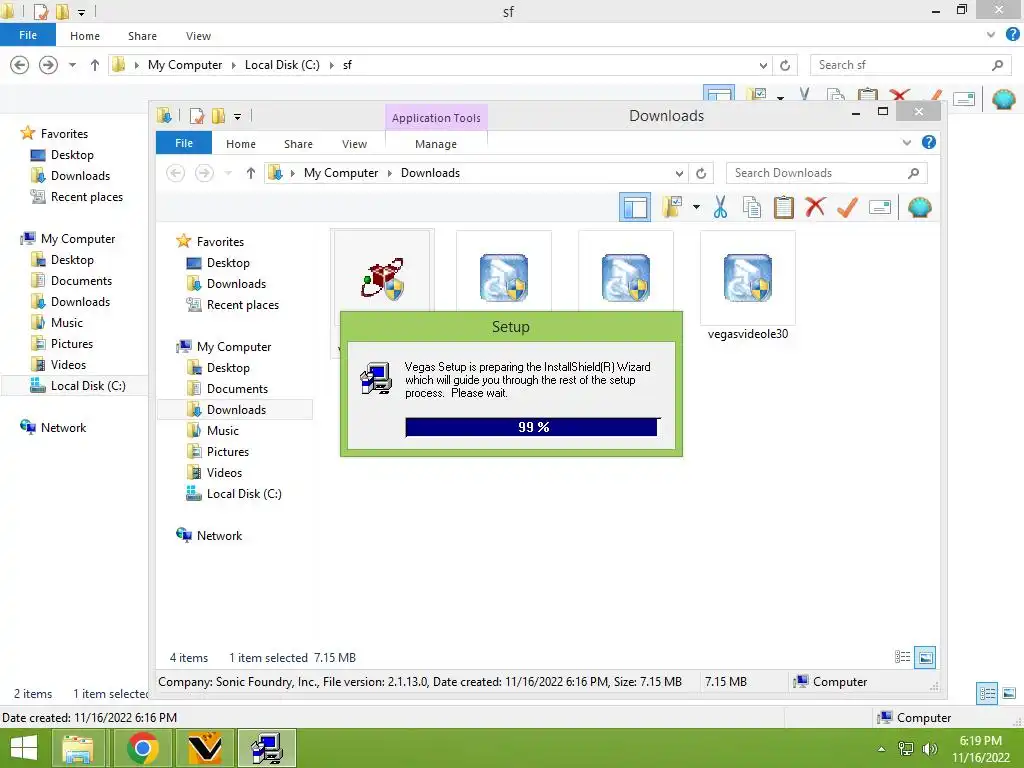Click the volume speaker icon in system tray

929,748
